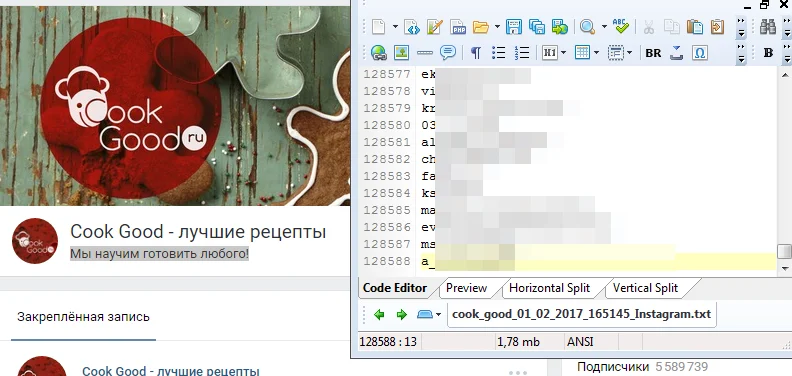Click the Insert Image icon
The image size is (792, 376).
pos(401,53)
